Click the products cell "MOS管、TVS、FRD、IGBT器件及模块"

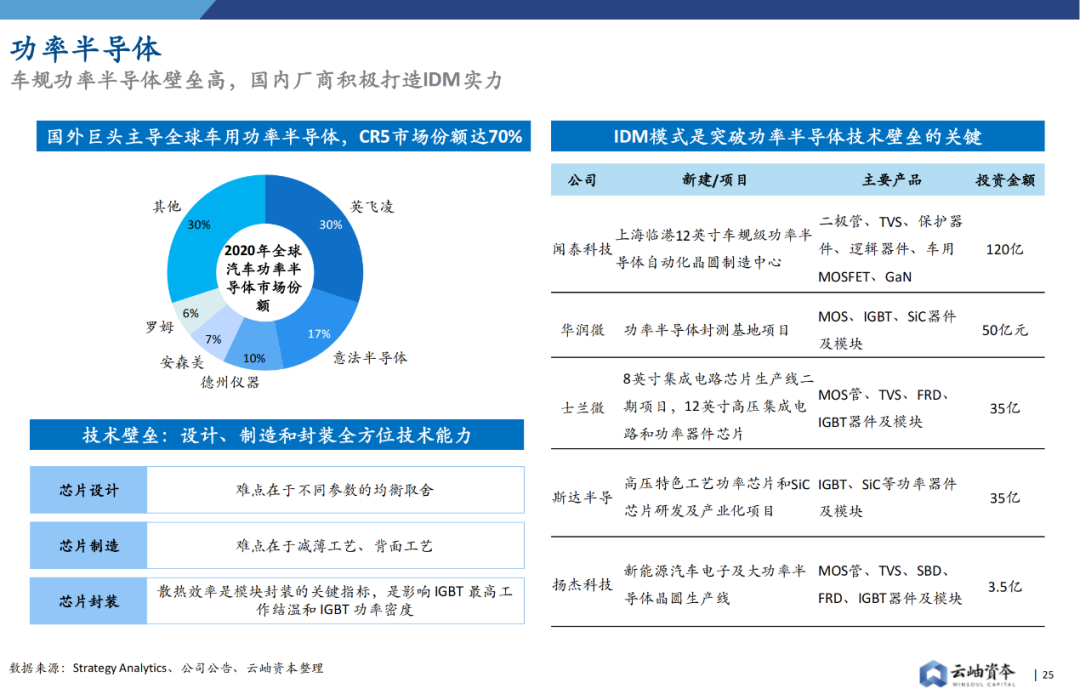(884, 408)
